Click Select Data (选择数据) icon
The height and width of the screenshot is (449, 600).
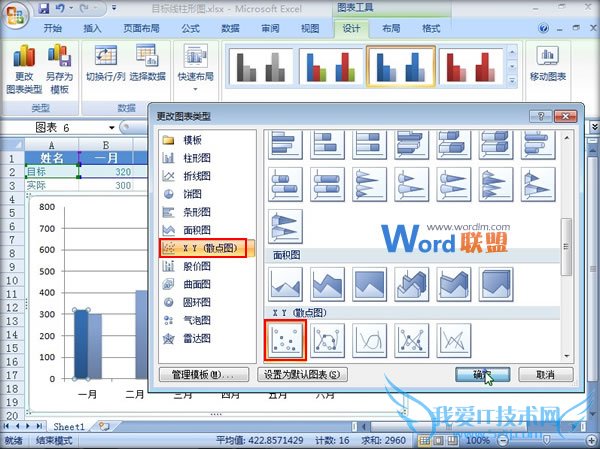(147, 63)
